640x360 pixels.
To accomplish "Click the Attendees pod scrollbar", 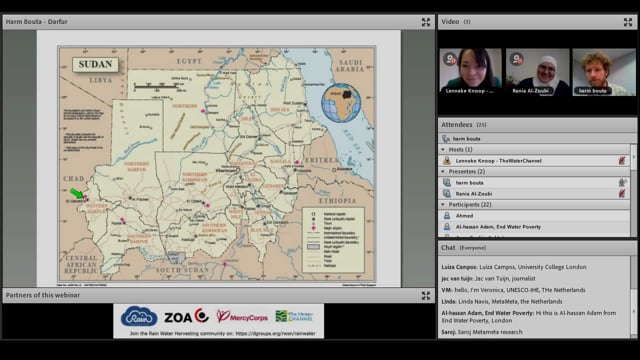I will (633, 190).
